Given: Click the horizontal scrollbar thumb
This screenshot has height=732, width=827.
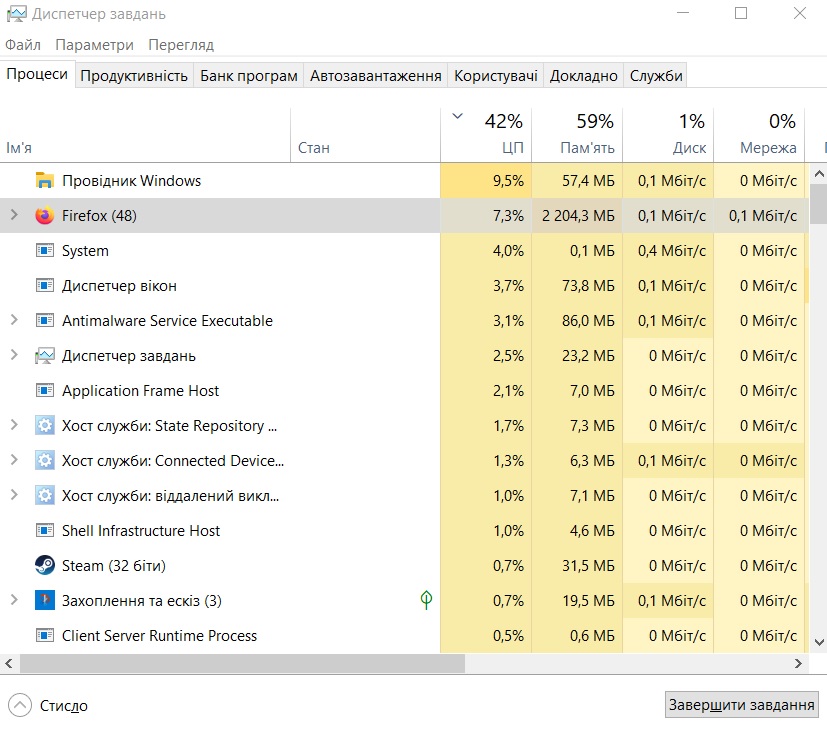Looking at the screenshot, I should pyautogui.click(x=242, y=663).
